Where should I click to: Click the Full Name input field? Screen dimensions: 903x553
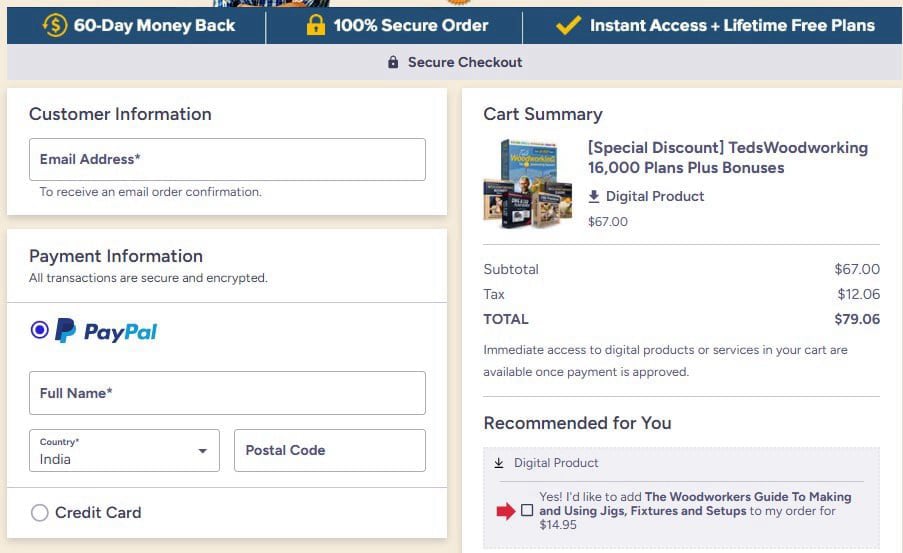coord(227,393)
